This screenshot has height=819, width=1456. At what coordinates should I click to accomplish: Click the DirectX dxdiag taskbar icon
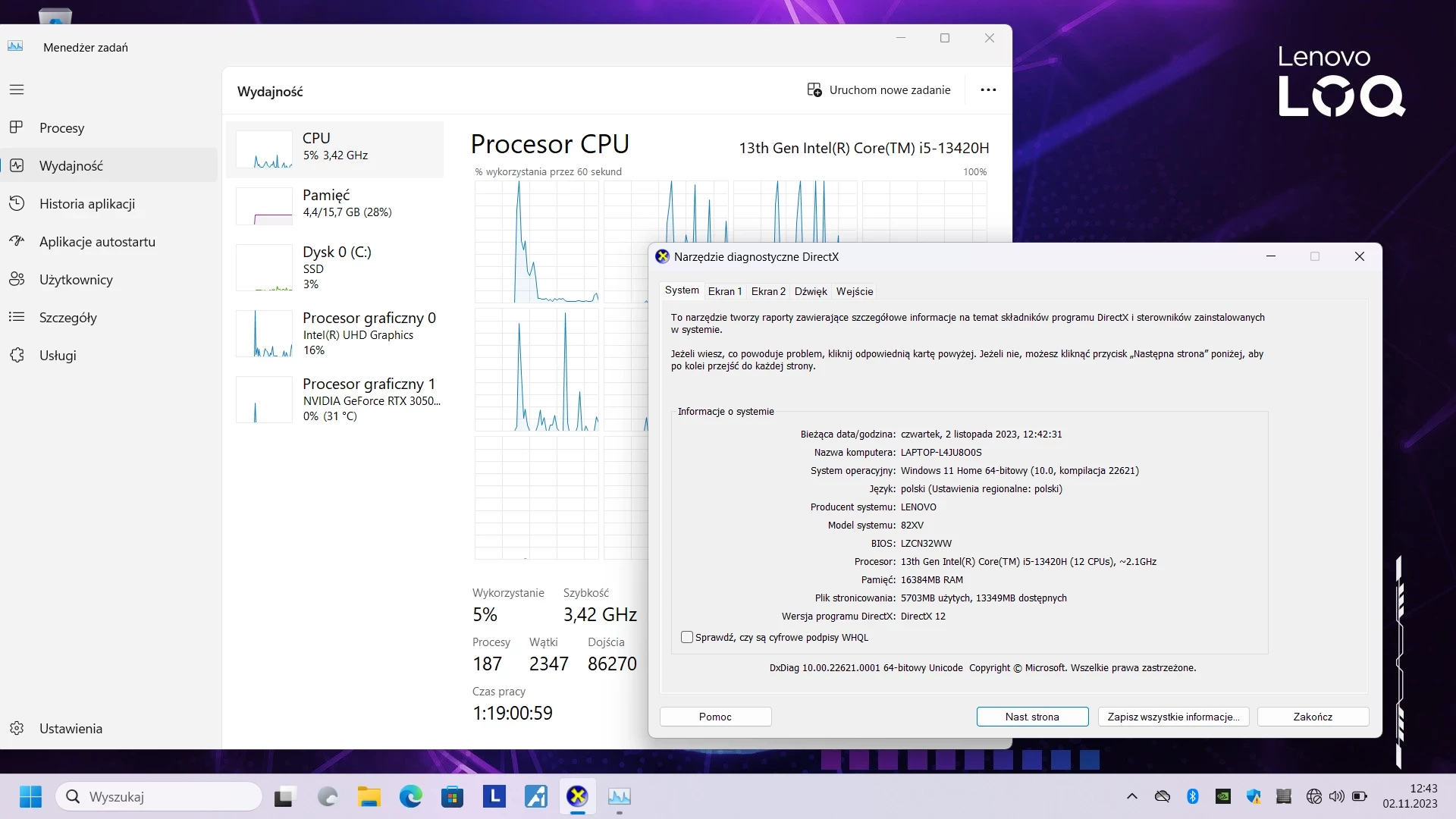tap(578, 796)
